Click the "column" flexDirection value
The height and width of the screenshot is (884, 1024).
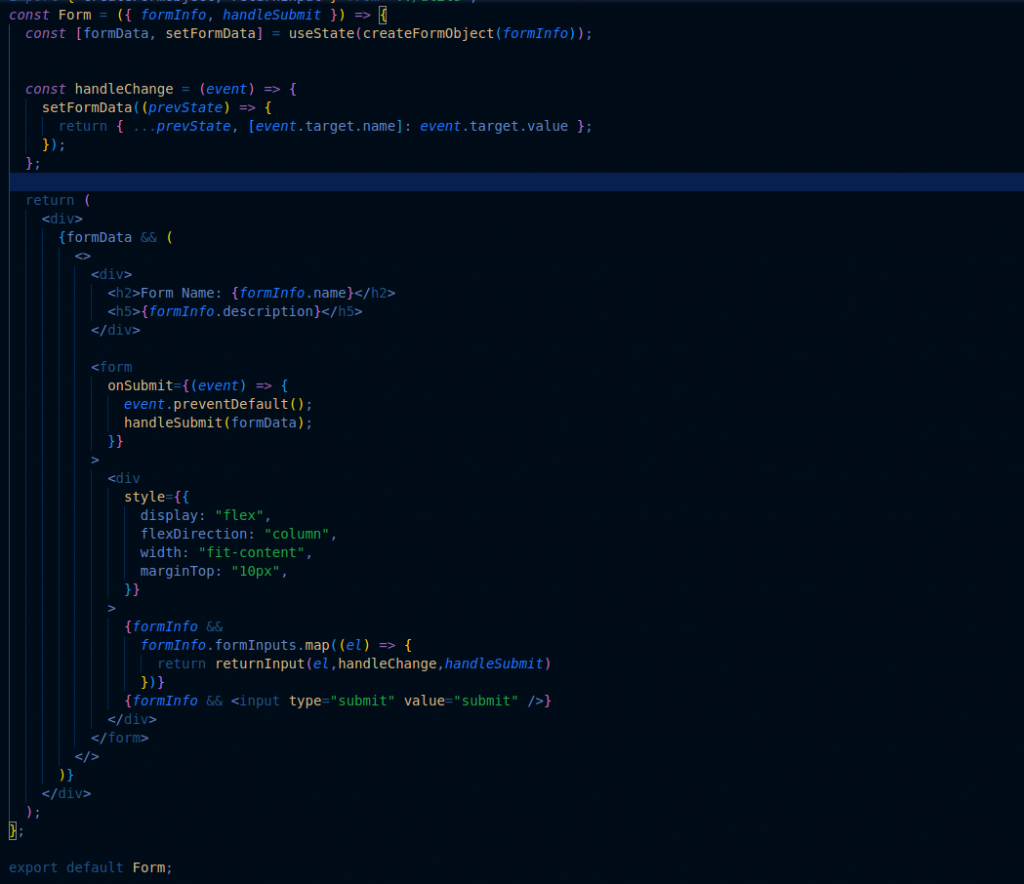[x=296, y=534]
